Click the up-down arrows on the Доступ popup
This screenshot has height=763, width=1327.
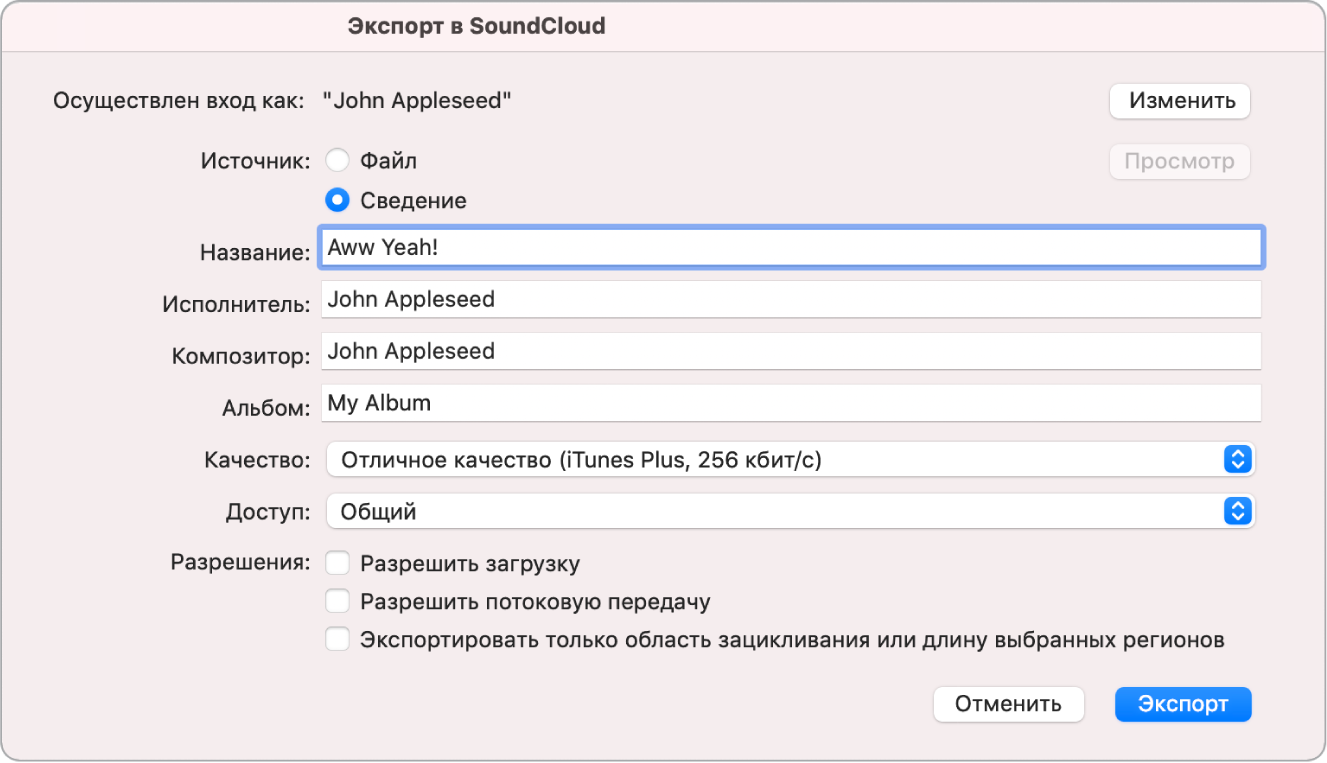1237,512
